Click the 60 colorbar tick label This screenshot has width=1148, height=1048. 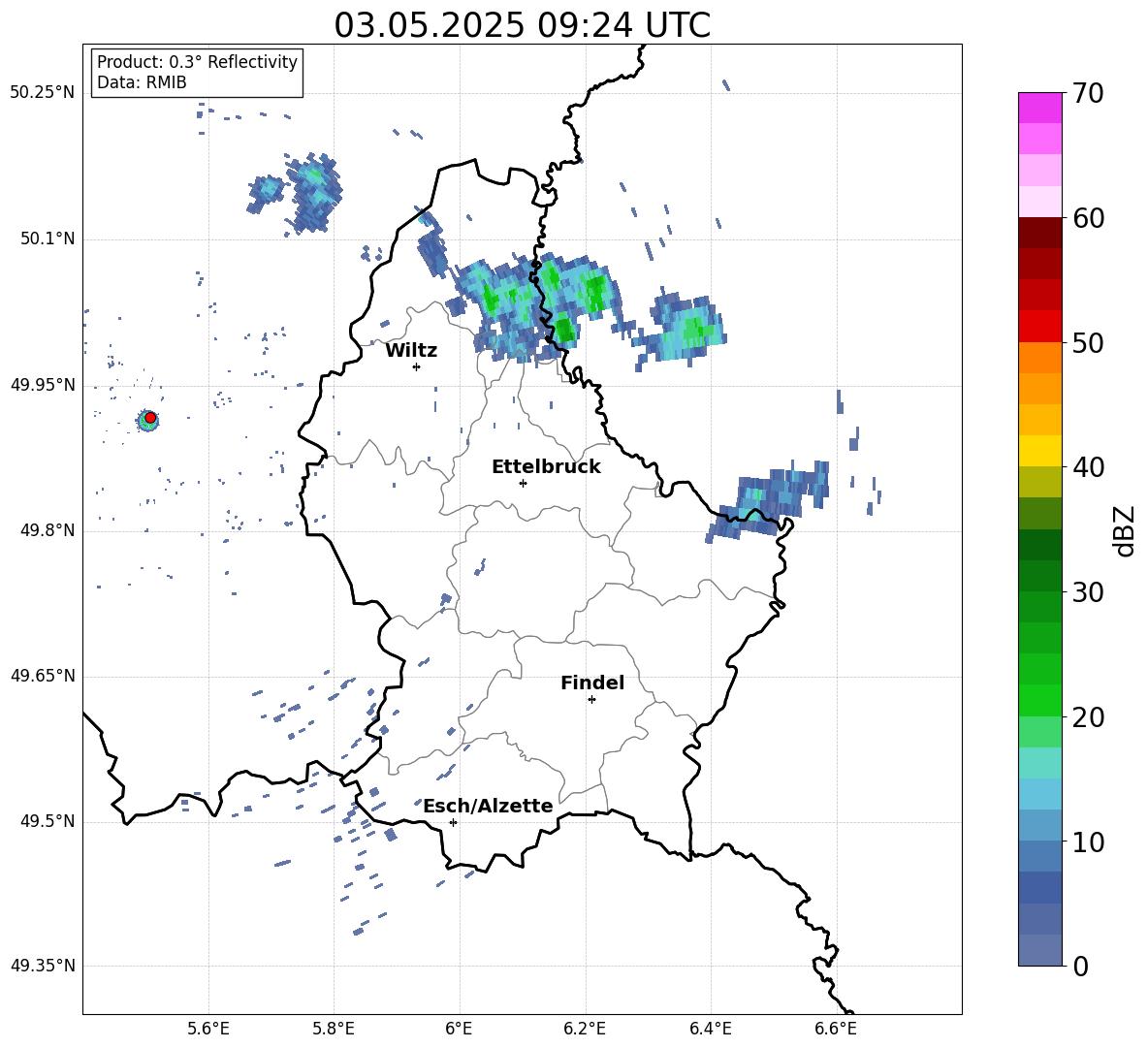(1087, 218)
